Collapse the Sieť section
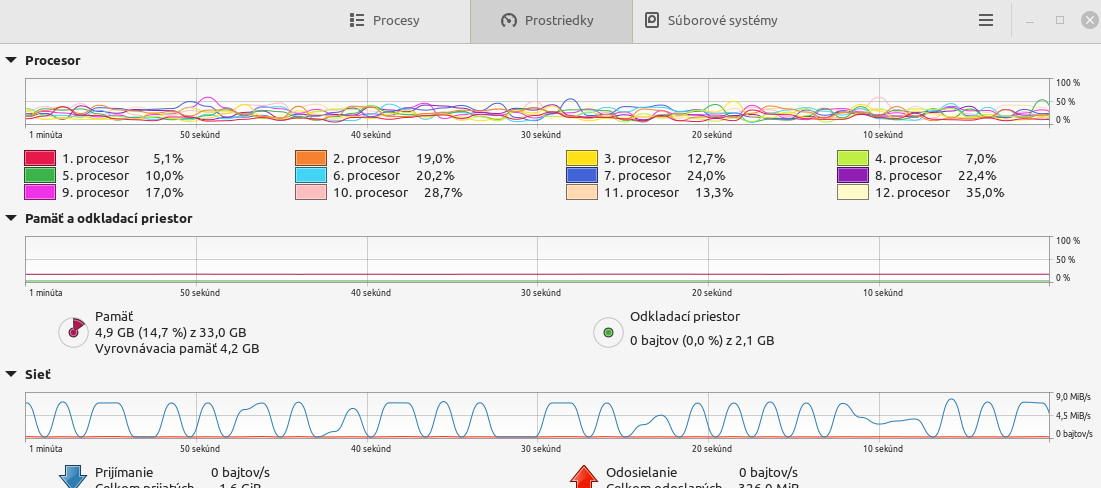1101x488 pixels. (x=11, y=375)
